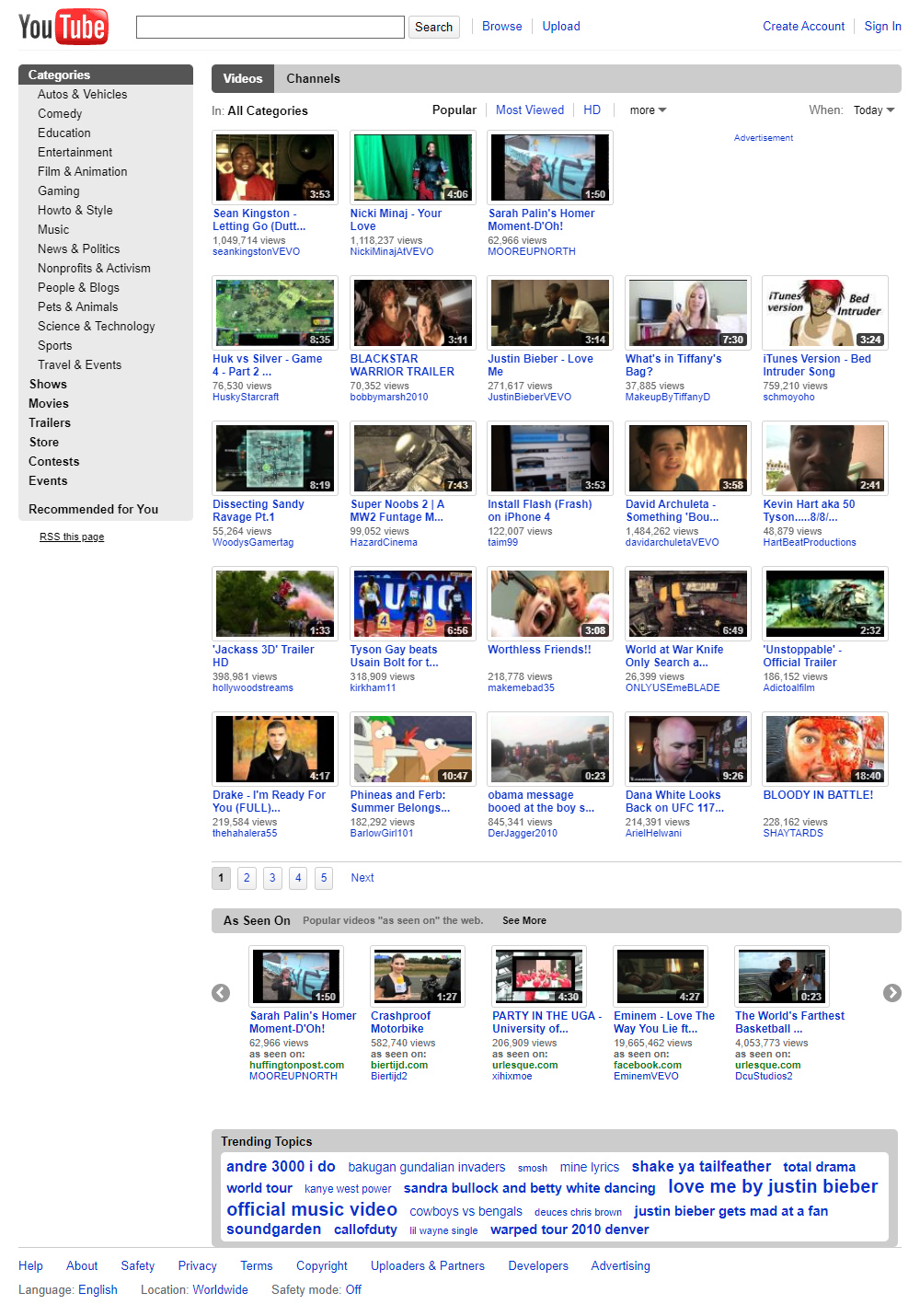Change Location from Worldwide
Image resolution: width=920 pixels, height=1316 pixels.
coord(221,1290)
